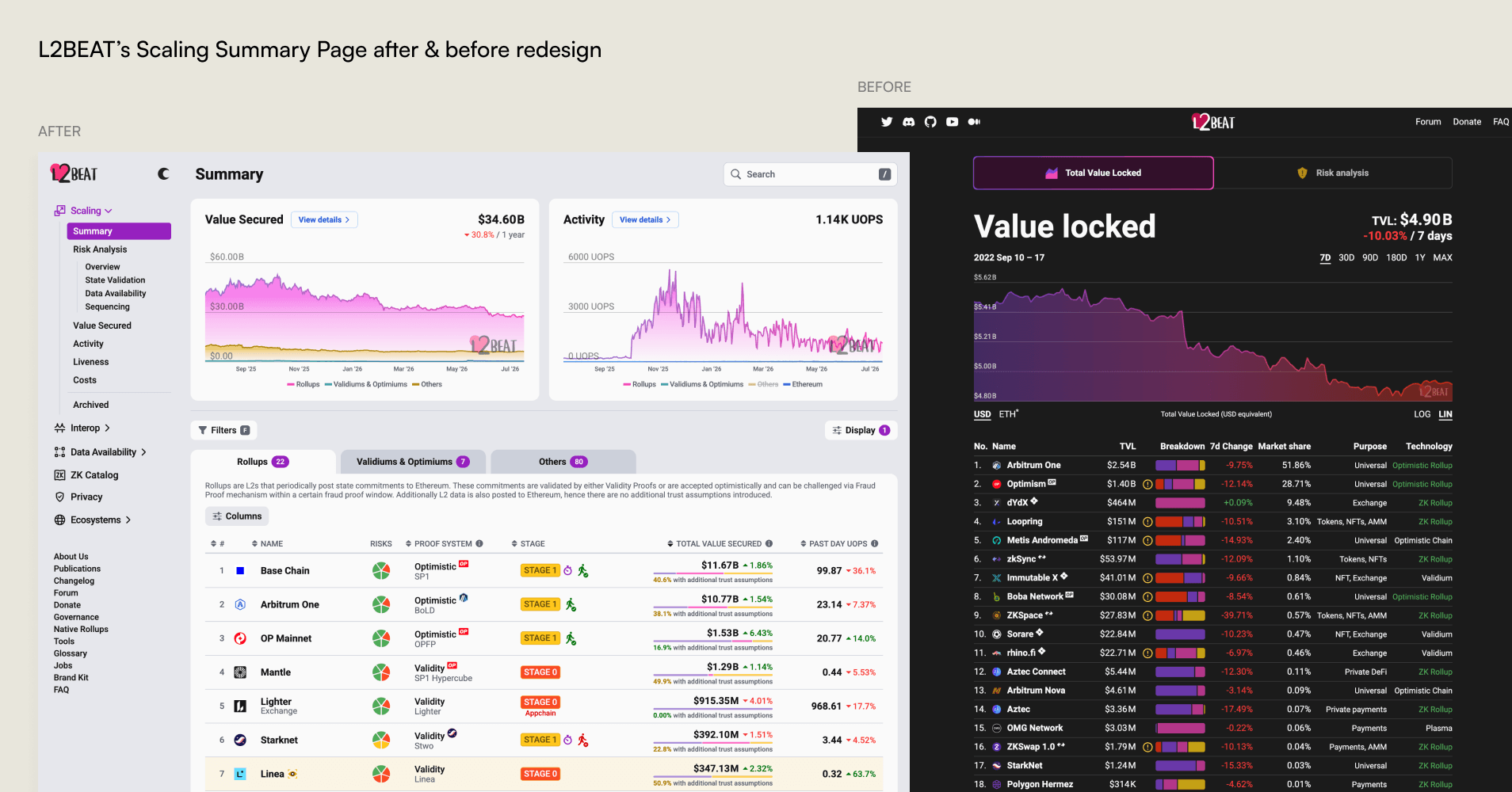Open the Risk analysis tab in BEFORE

pyautogui.click(x=1333, y=173)
